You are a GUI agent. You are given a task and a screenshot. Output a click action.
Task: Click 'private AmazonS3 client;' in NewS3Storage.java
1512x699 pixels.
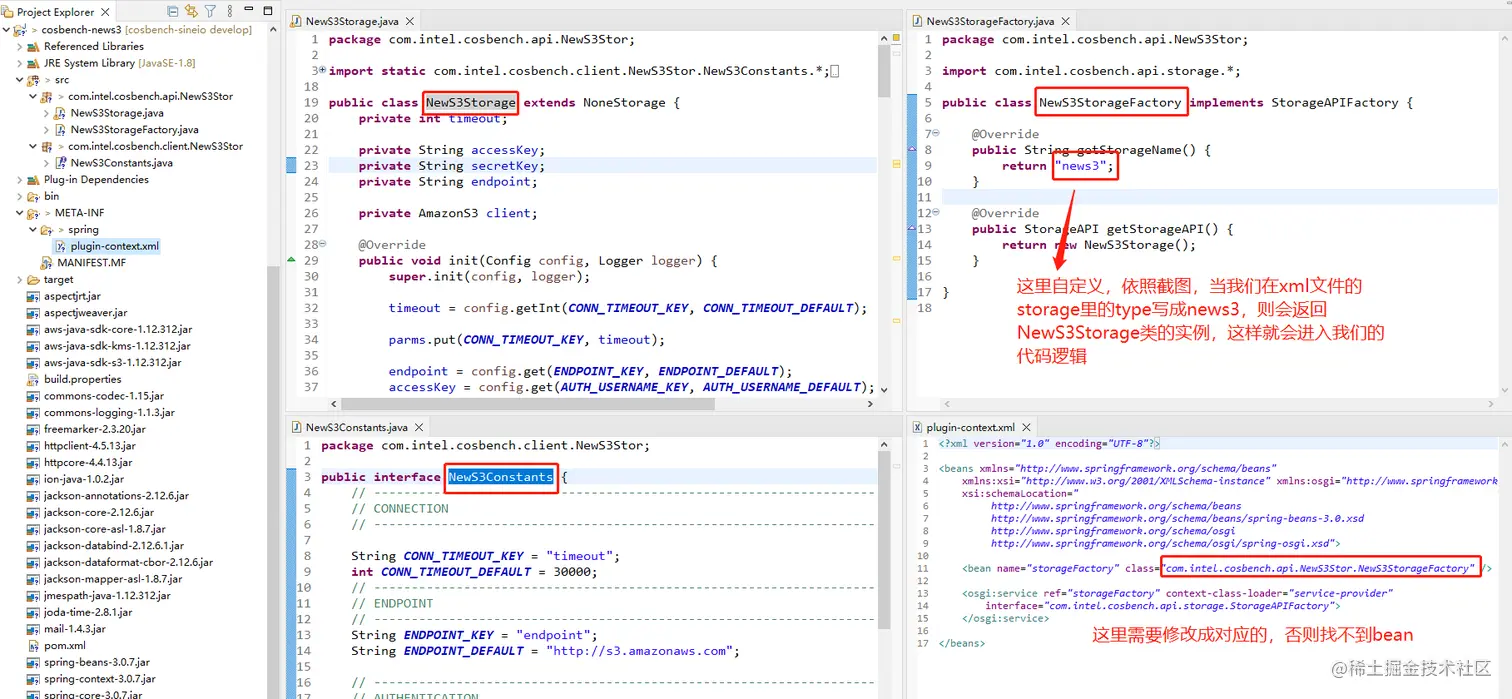point(448,213)
